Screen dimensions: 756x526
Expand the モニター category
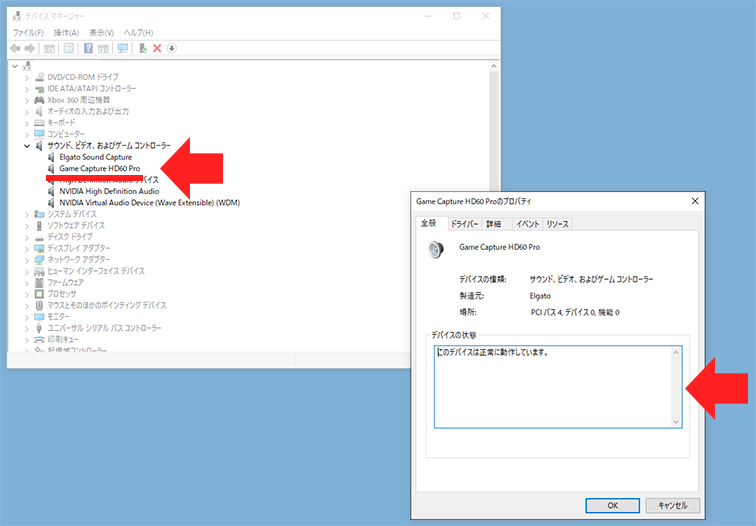coord(27,317)
